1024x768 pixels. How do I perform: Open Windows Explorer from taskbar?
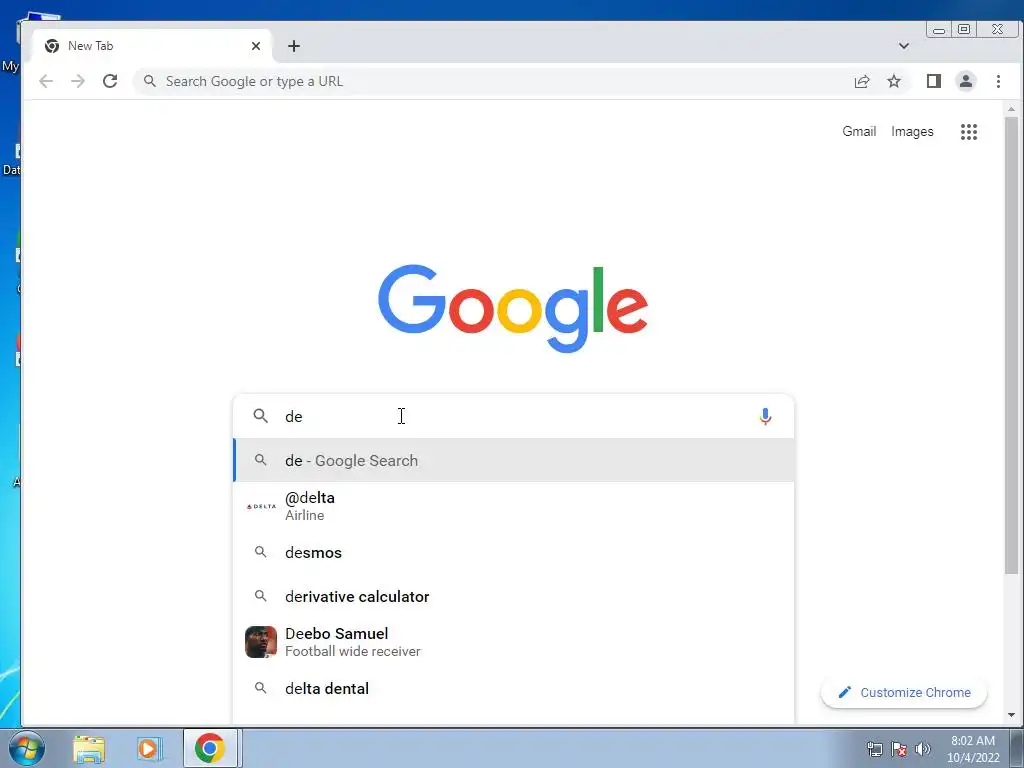89,748
